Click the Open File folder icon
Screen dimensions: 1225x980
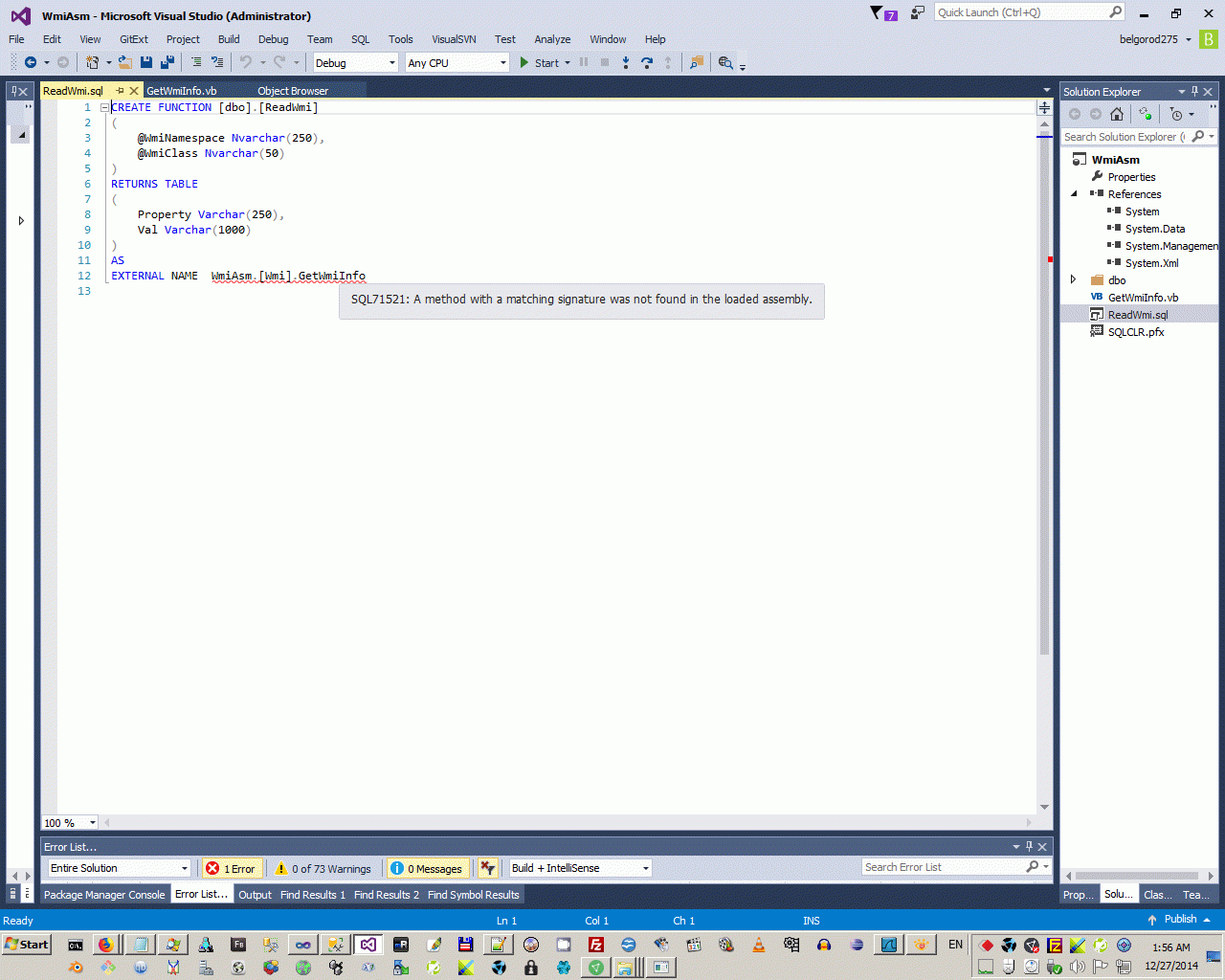[125, 62]
